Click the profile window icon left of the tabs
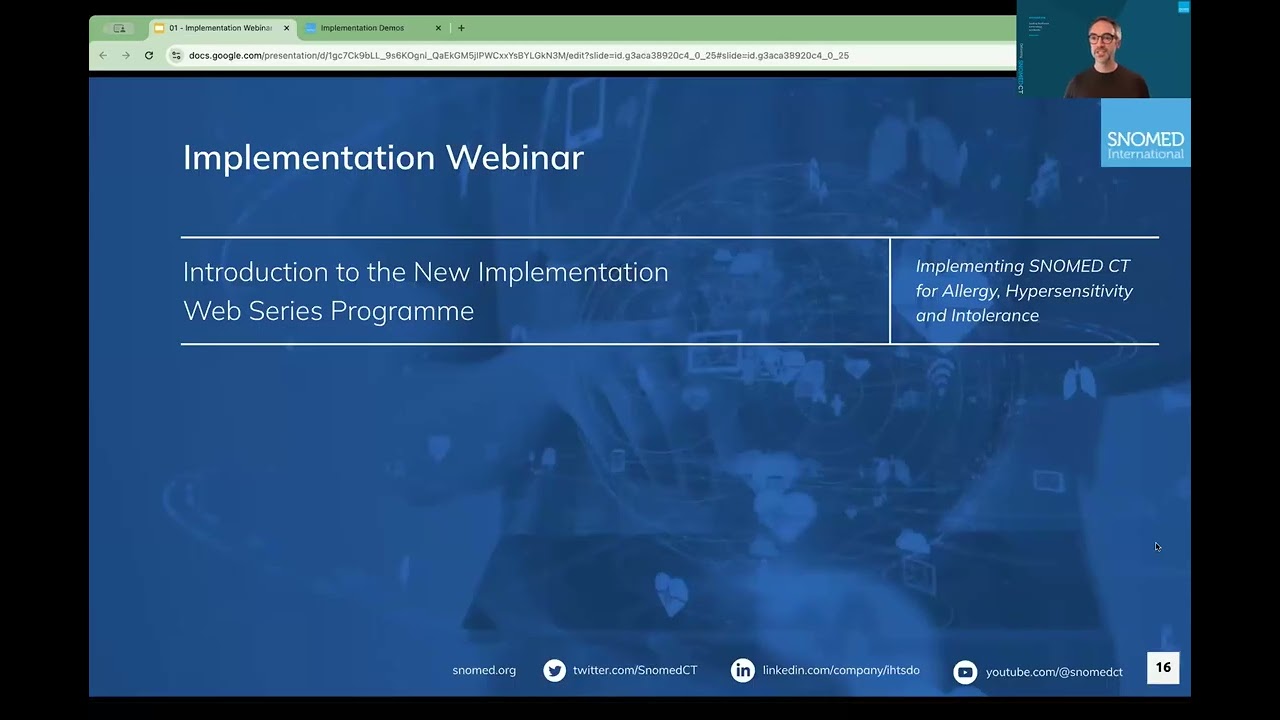Screen dimensions: 1280x720 (119, 28)
